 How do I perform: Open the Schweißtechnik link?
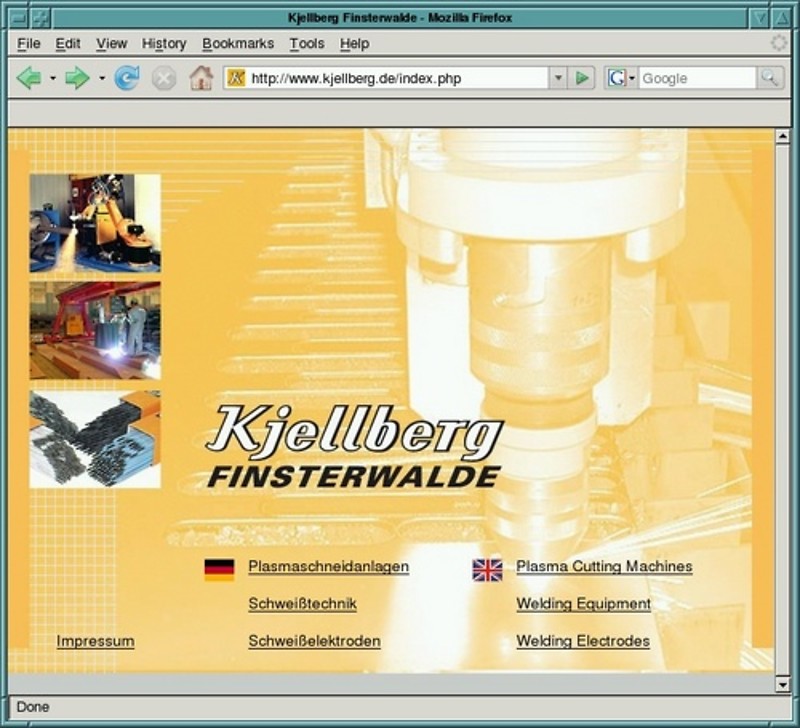[303, 604]
